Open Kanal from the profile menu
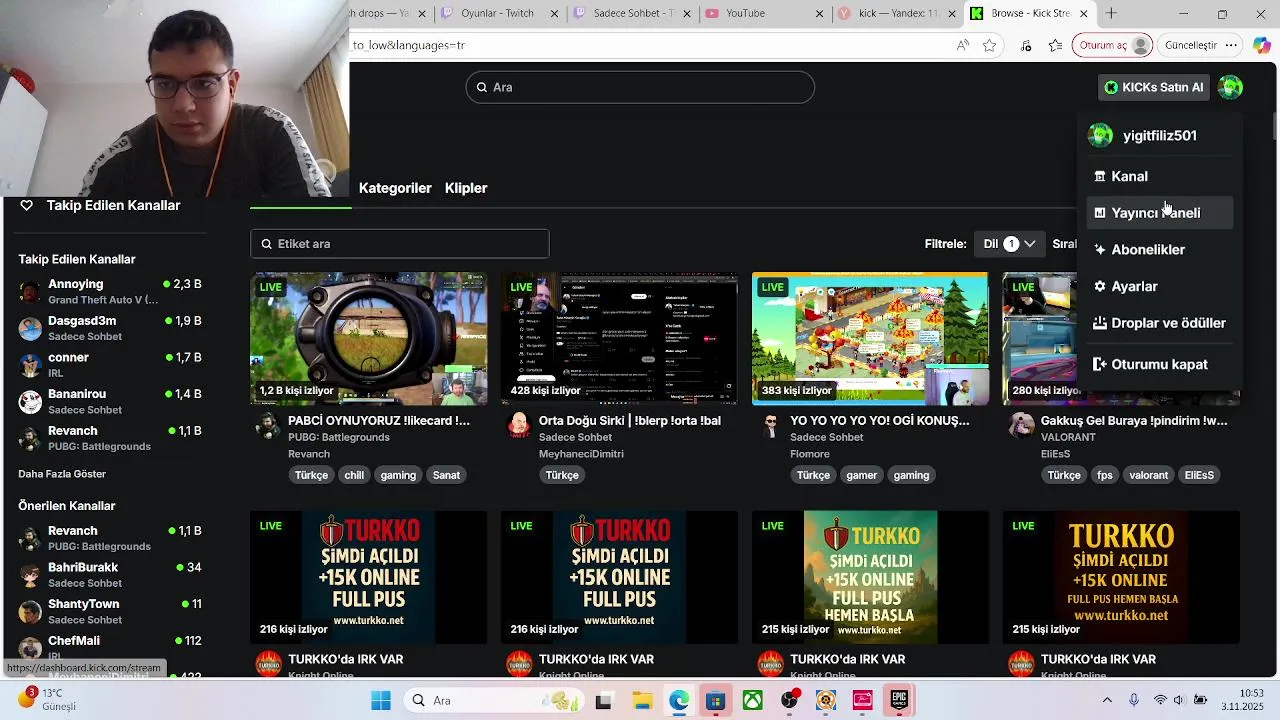Image resolution: width=1280 pixels, height=720 pixels. (1159, 176)
